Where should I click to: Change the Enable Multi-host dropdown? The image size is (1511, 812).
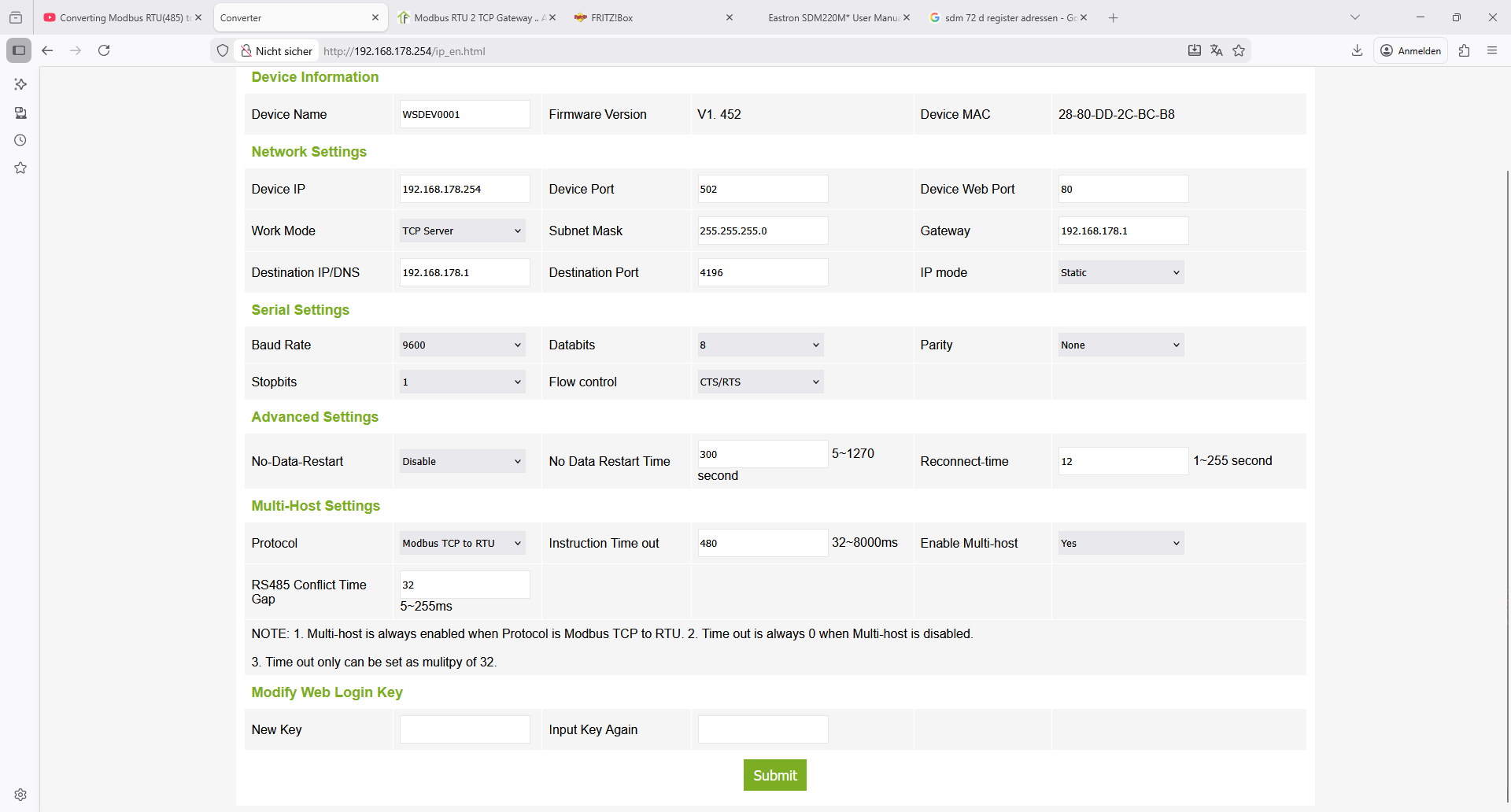point(1120,543)
